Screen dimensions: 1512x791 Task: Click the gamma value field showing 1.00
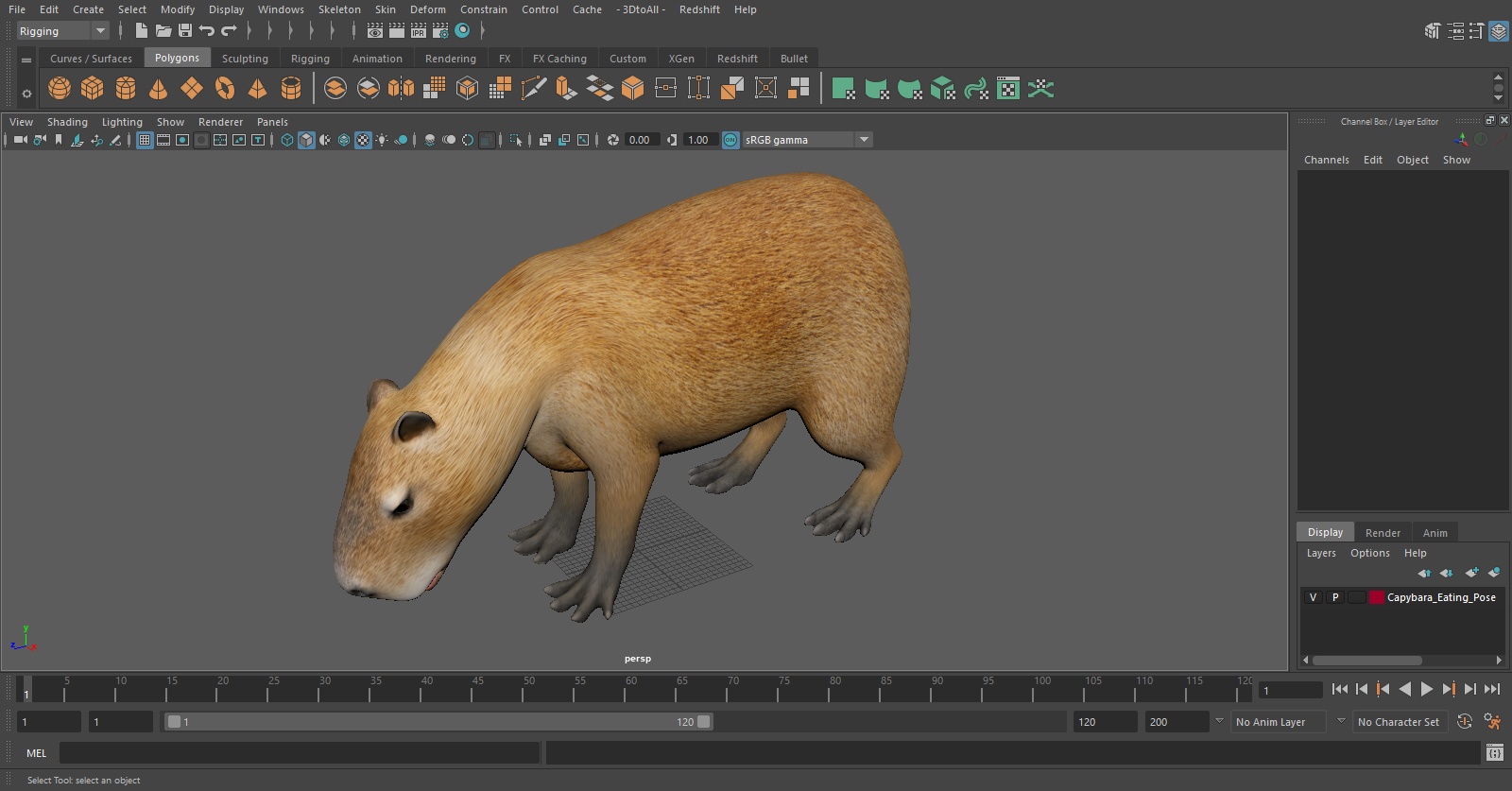(698, 140)
